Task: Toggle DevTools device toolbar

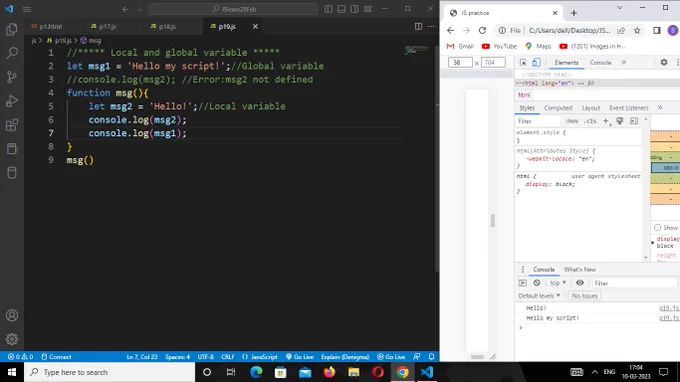Action: [536, 62]
